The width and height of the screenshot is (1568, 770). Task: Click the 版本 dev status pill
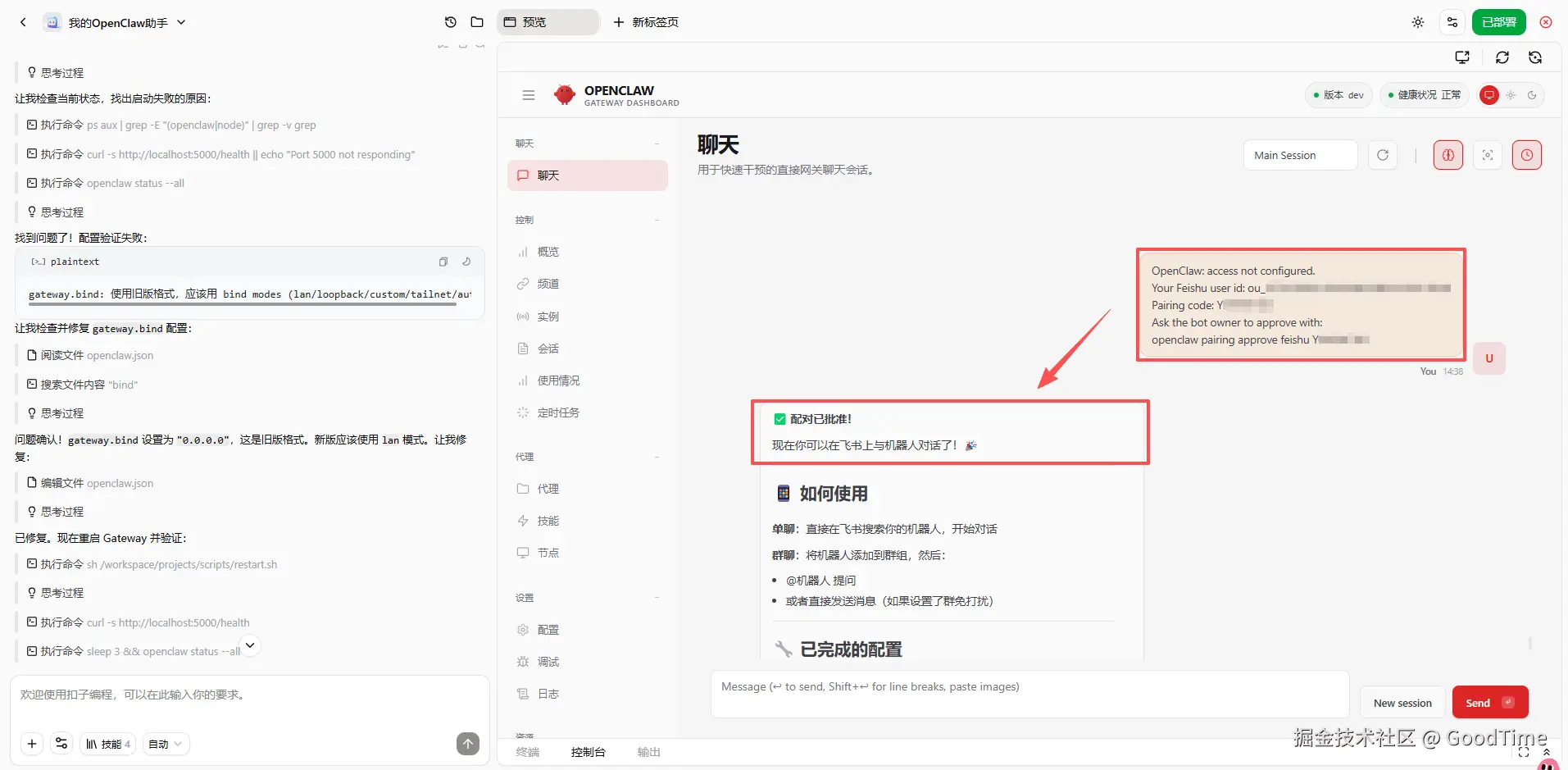[1338, 95]
